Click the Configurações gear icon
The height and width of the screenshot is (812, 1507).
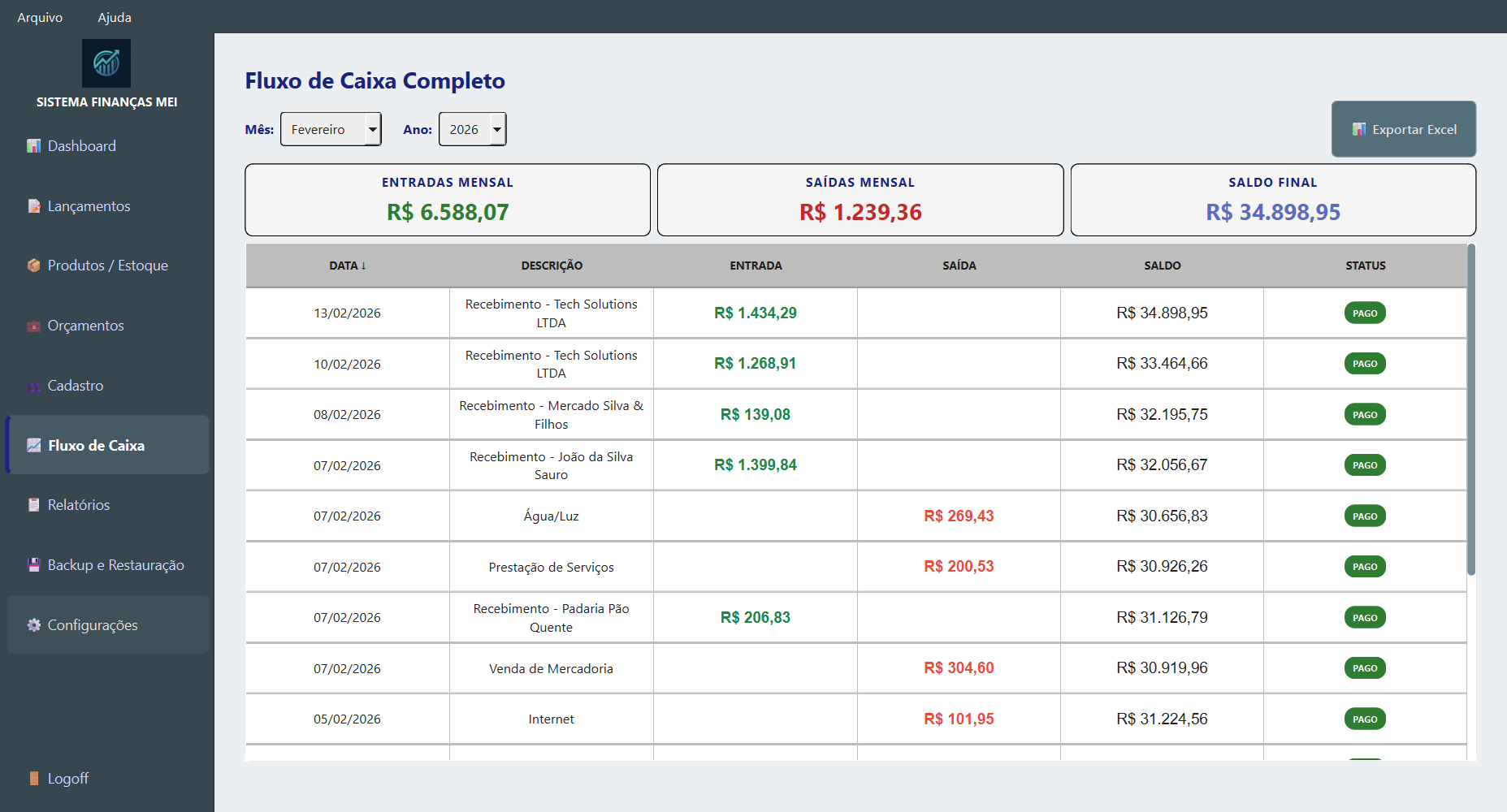[33, 625]
